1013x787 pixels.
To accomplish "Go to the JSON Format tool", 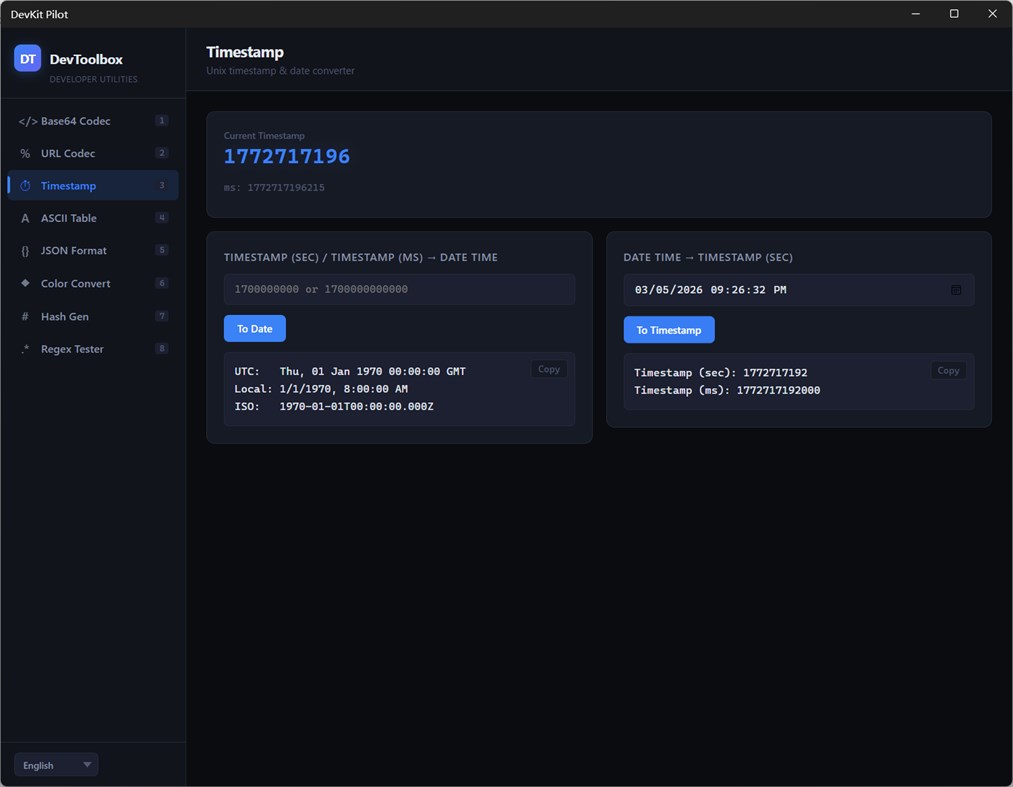I will 93,250.
